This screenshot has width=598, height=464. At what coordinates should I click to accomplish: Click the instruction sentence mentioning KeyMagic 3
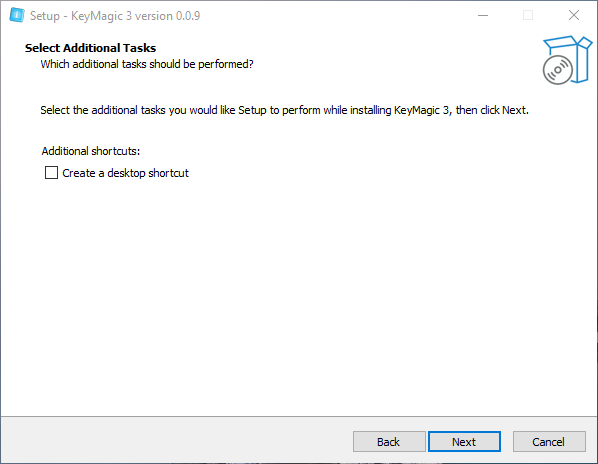click(x=285, y=110)
